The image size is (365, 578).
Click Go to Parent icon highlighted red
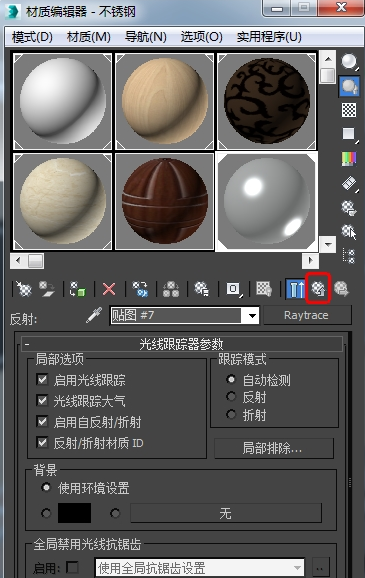(318, 289)
